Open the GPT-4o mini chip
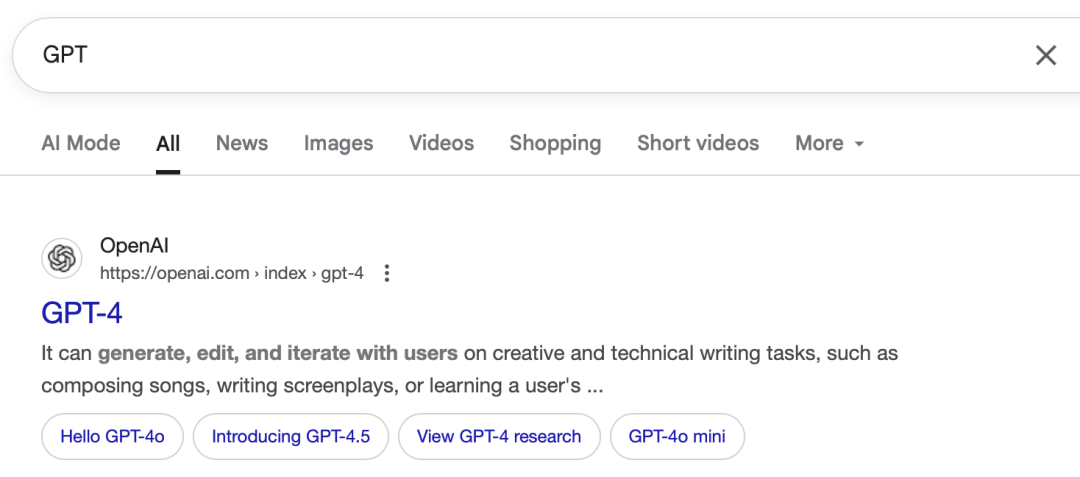The image size is (1080, 477). point(677,436)
